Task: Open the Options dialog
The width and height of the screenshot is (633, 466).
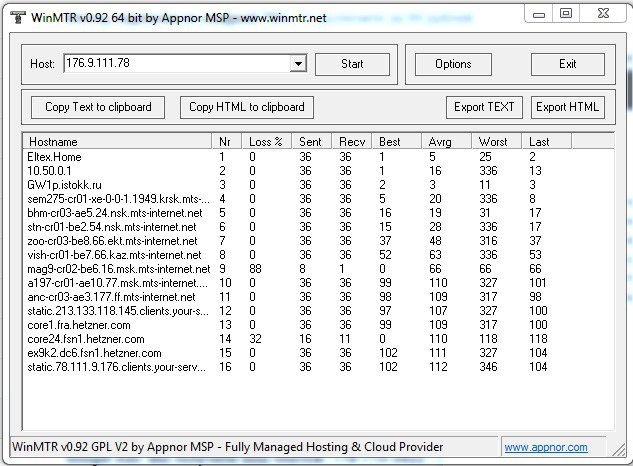Action: click(x=453, y=64)
